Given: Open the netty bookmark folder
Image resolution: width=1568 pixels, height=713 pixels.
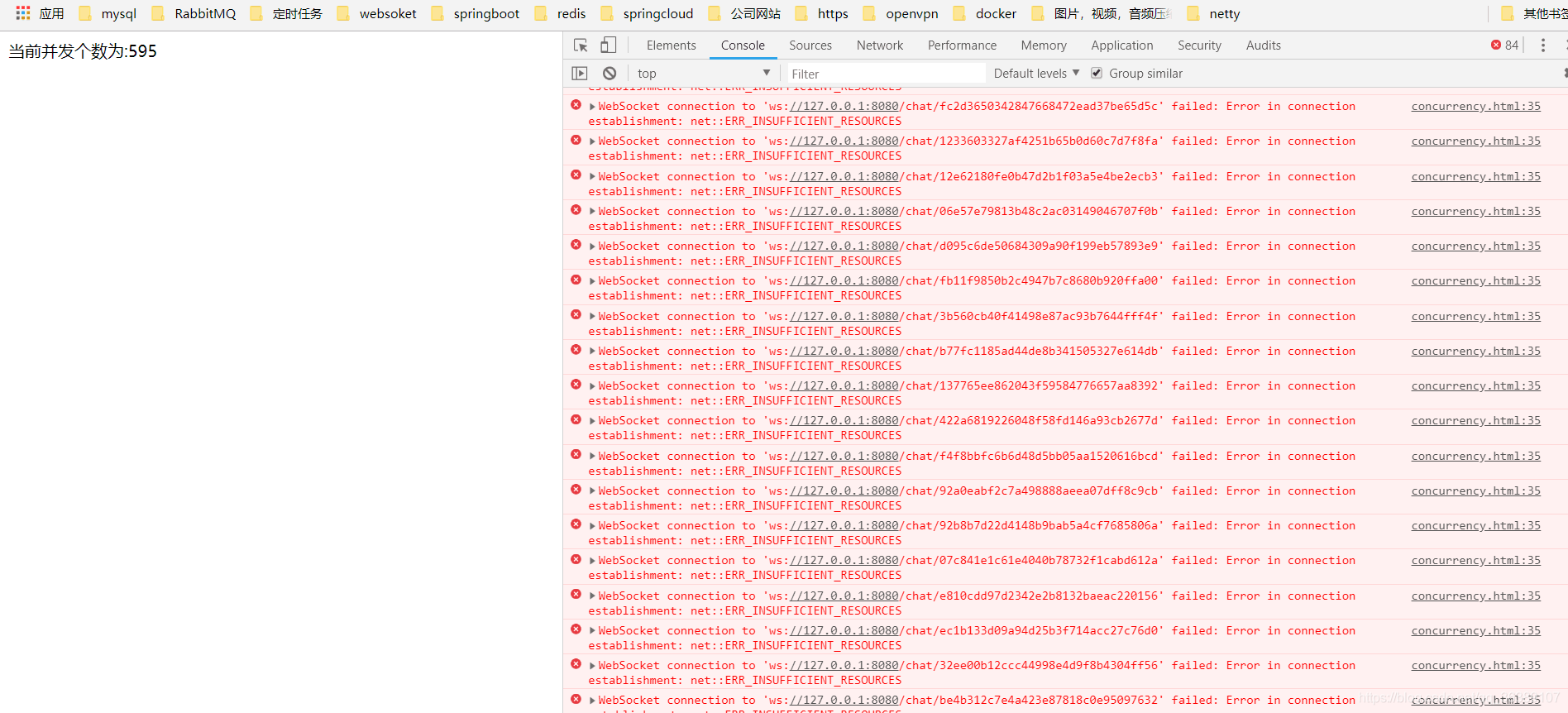Looking at the screenshot, I should coord(1213,13).
